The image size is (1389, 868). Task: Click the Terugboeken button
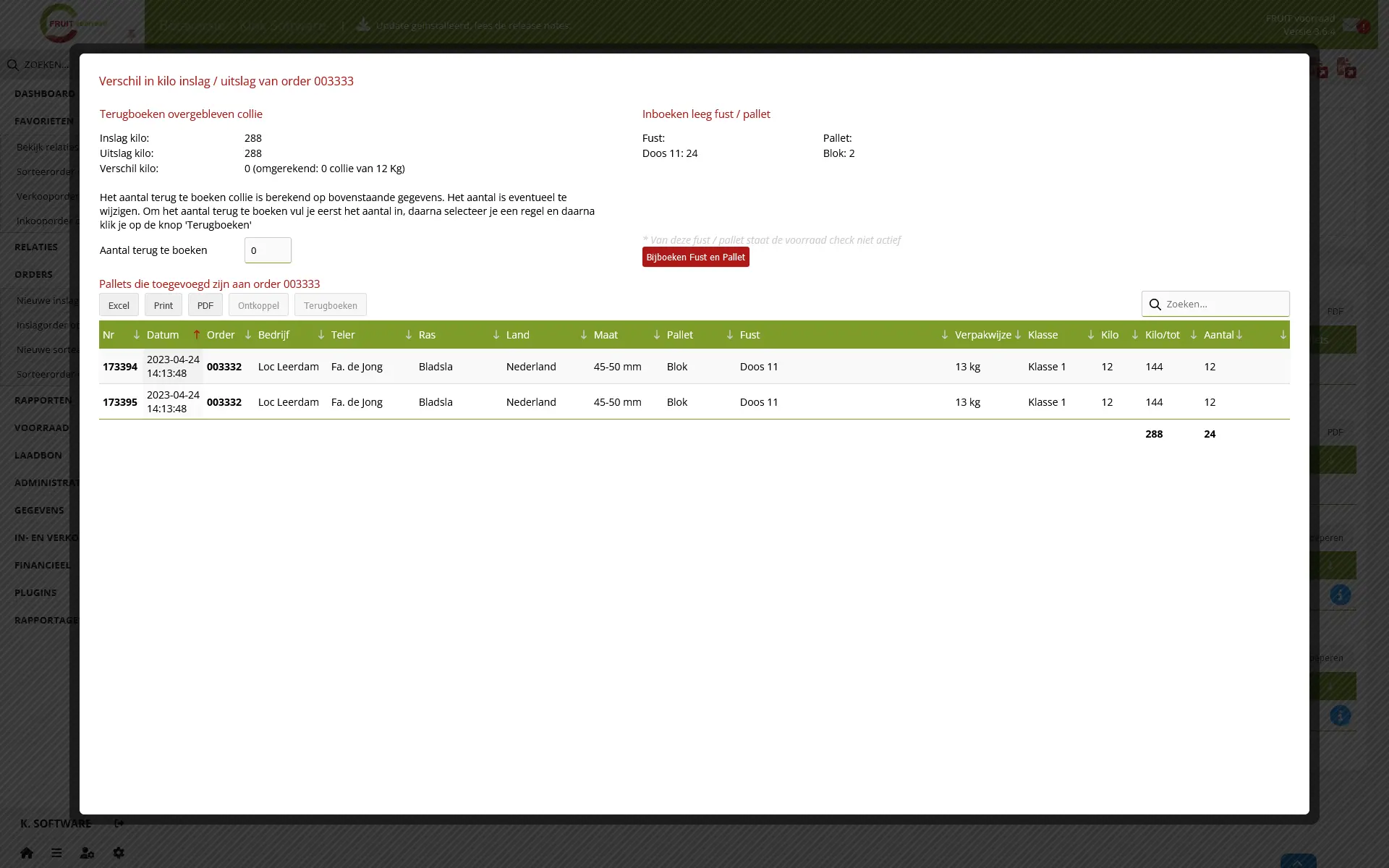tap(331, 305)
